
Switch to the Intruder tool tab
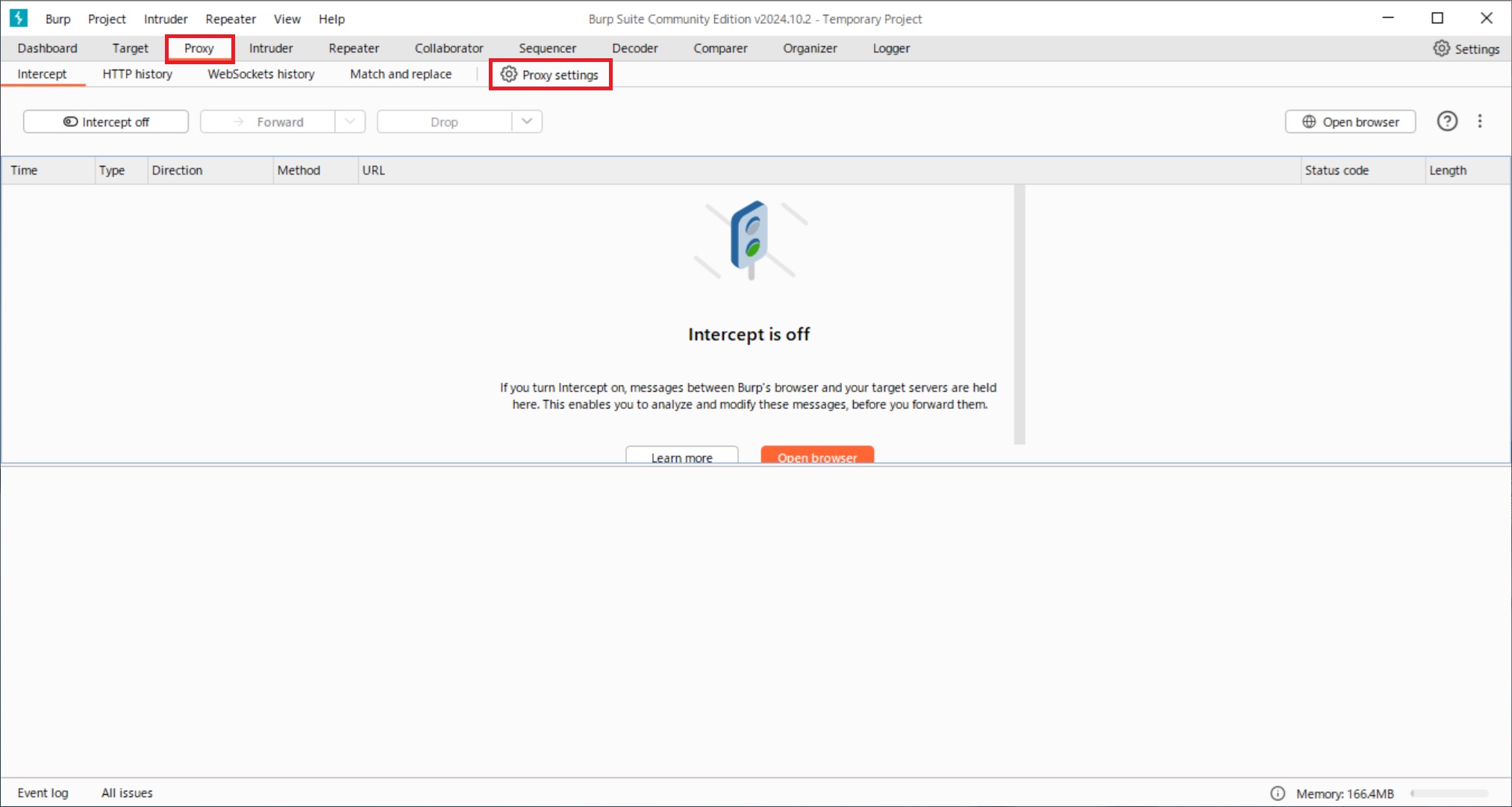tap(271, 48)
